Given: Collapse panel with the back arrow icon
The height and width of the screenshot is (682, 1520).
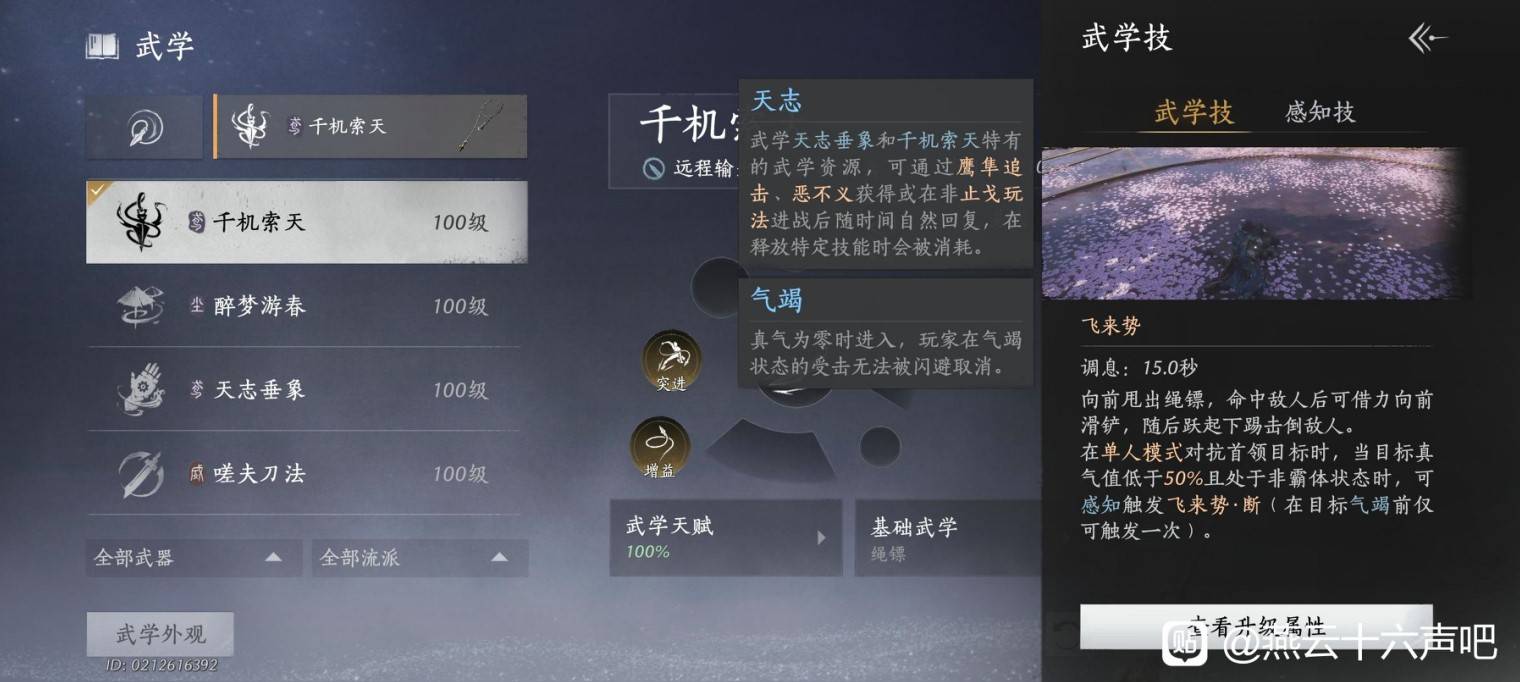Looking at the screenshot, I should [x=1427, y=39].
